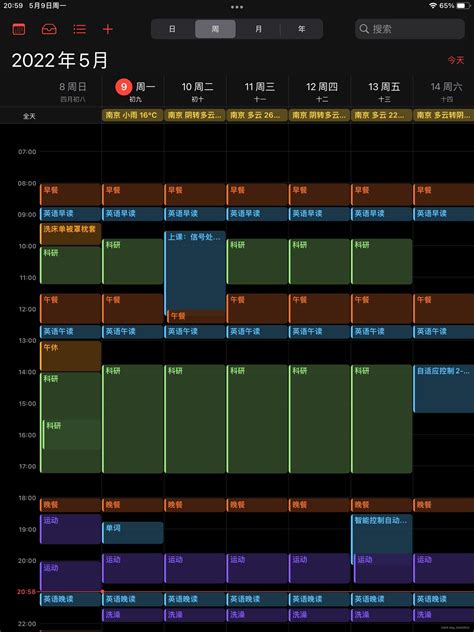Open Saturday's 自适应控制 event

pos(443,389)
